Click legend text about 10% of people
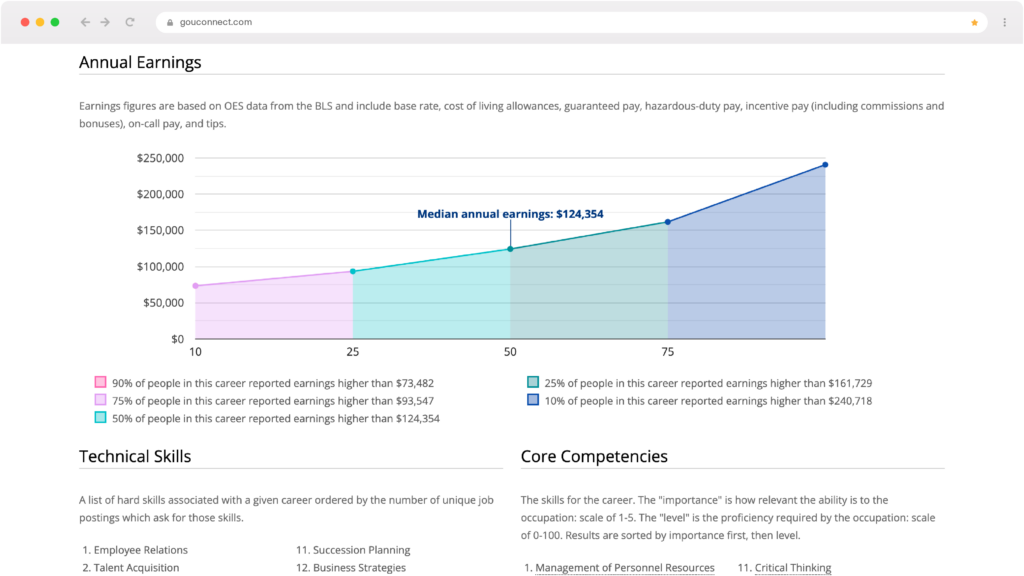The width and height of the screenshot is (1024, 576). pos(708,401)
